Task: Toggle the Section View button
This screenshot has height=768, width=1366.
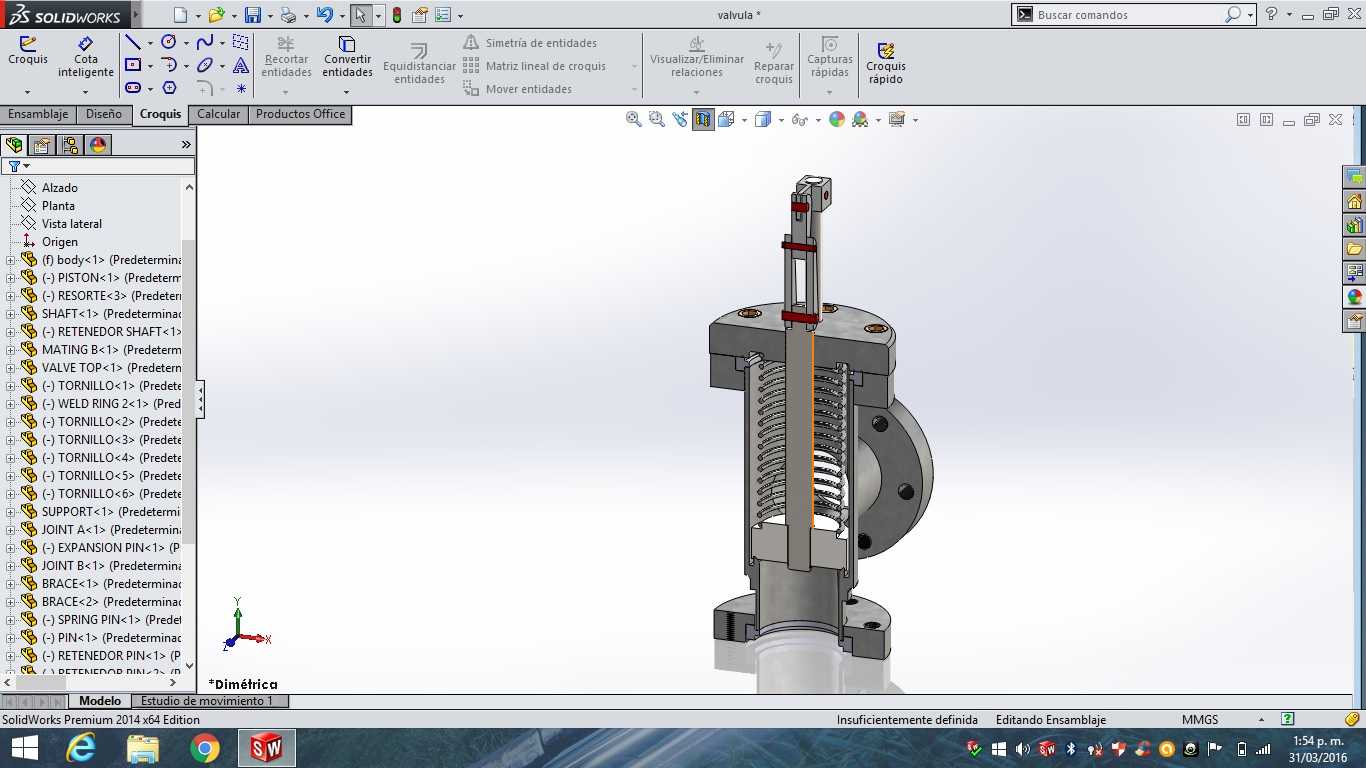Action: tap(703, 119)
